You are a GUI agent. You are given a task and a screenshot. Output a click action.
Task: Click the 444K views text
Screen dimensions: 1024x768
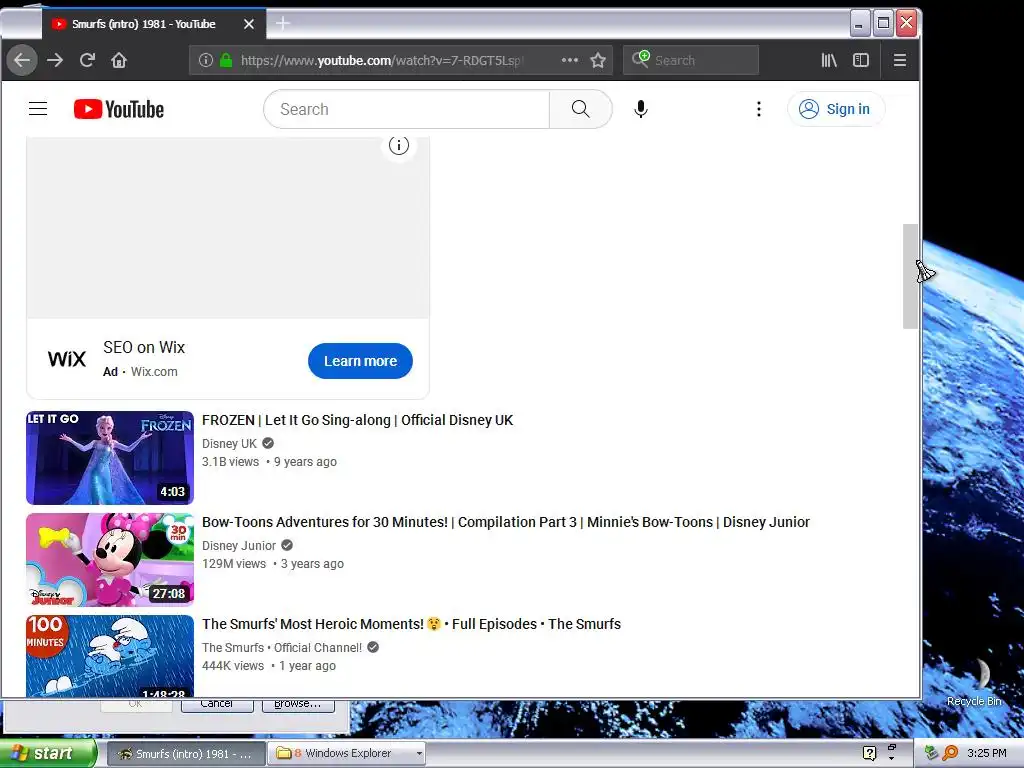(233, 665)
